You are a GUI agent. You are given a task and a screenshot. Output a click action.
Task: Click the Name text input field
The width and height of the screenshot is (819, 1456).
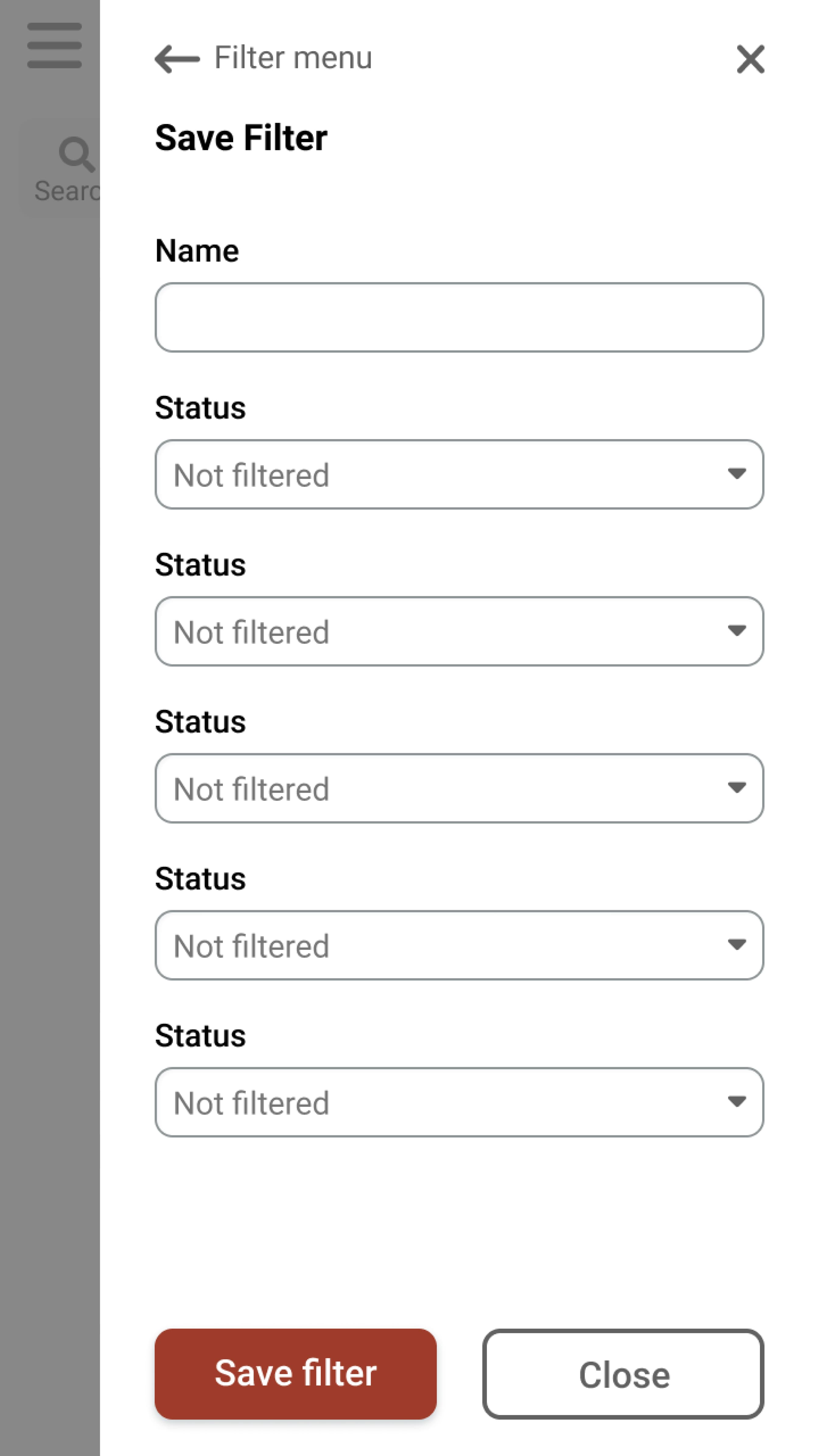(x=459, y=318)
